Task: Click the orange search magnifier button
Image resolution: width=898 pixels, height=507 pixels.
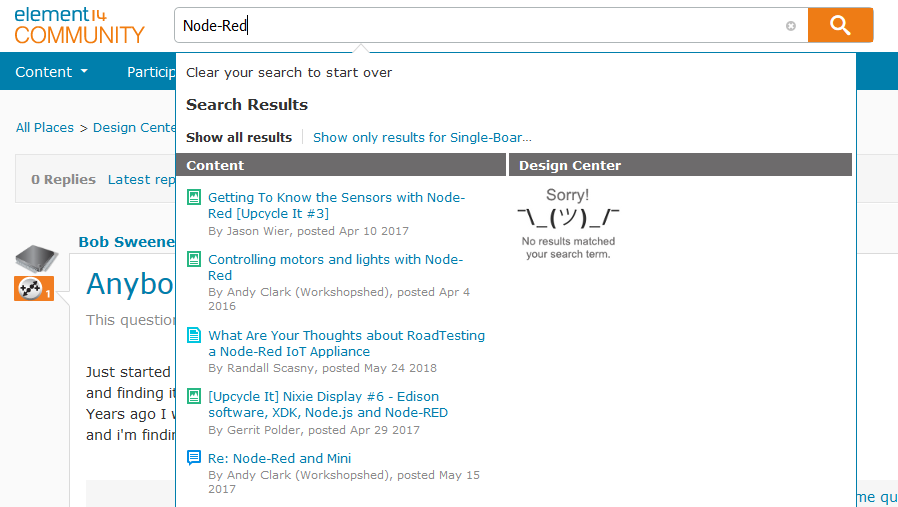Action: (840, 25)
